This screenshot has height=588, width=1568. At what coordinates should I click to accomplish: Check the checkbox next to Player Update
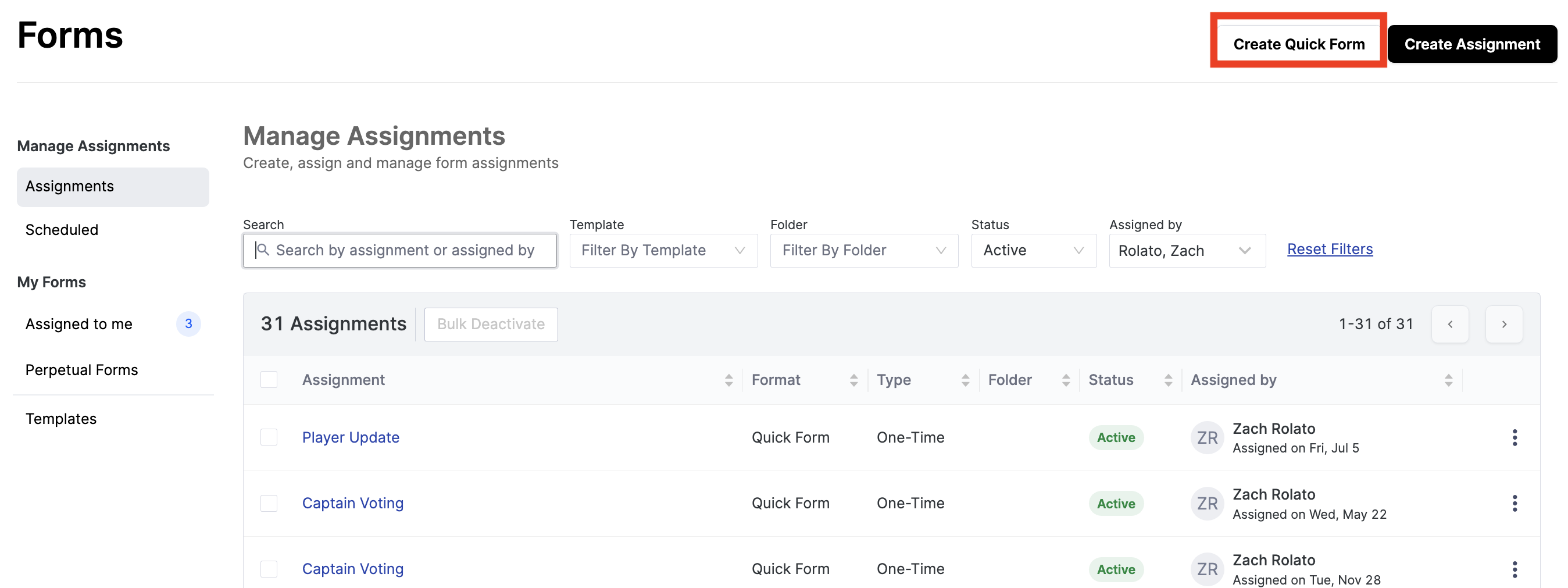269,437
